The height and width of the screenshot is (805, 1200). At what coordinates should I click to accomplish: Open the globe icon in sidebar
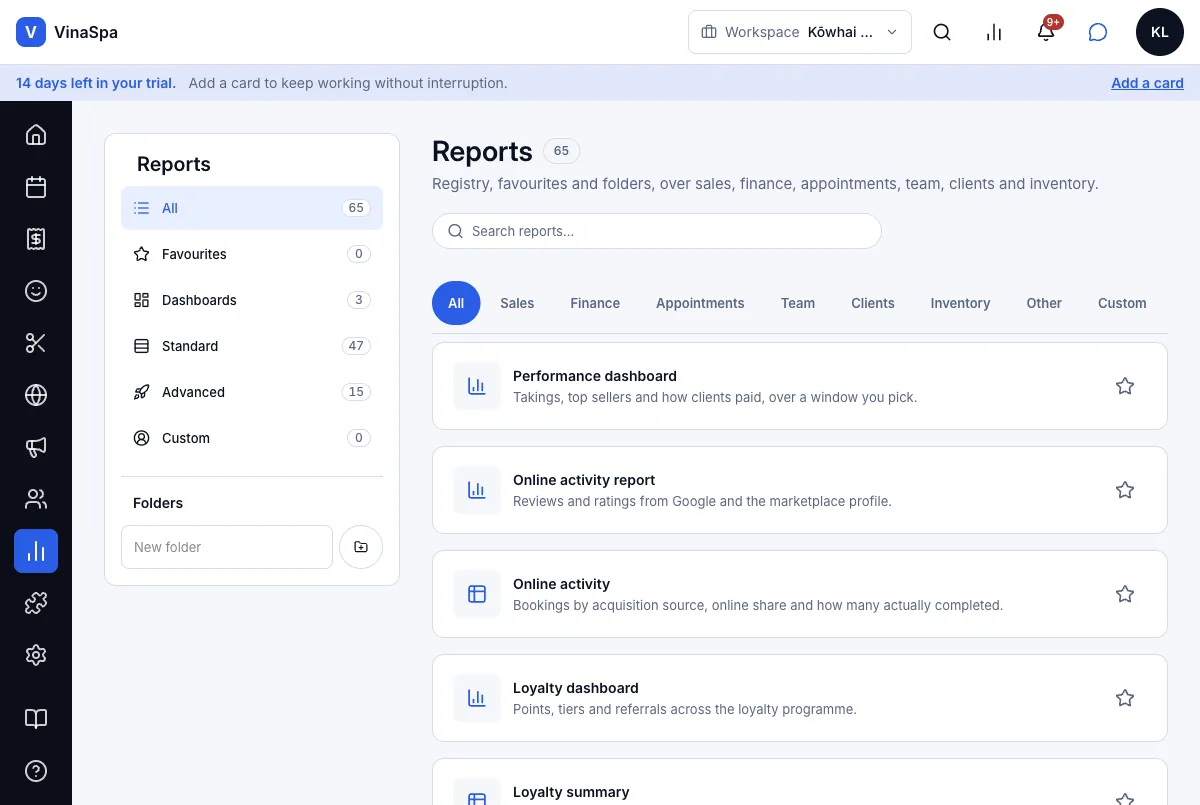pos(36,395)
